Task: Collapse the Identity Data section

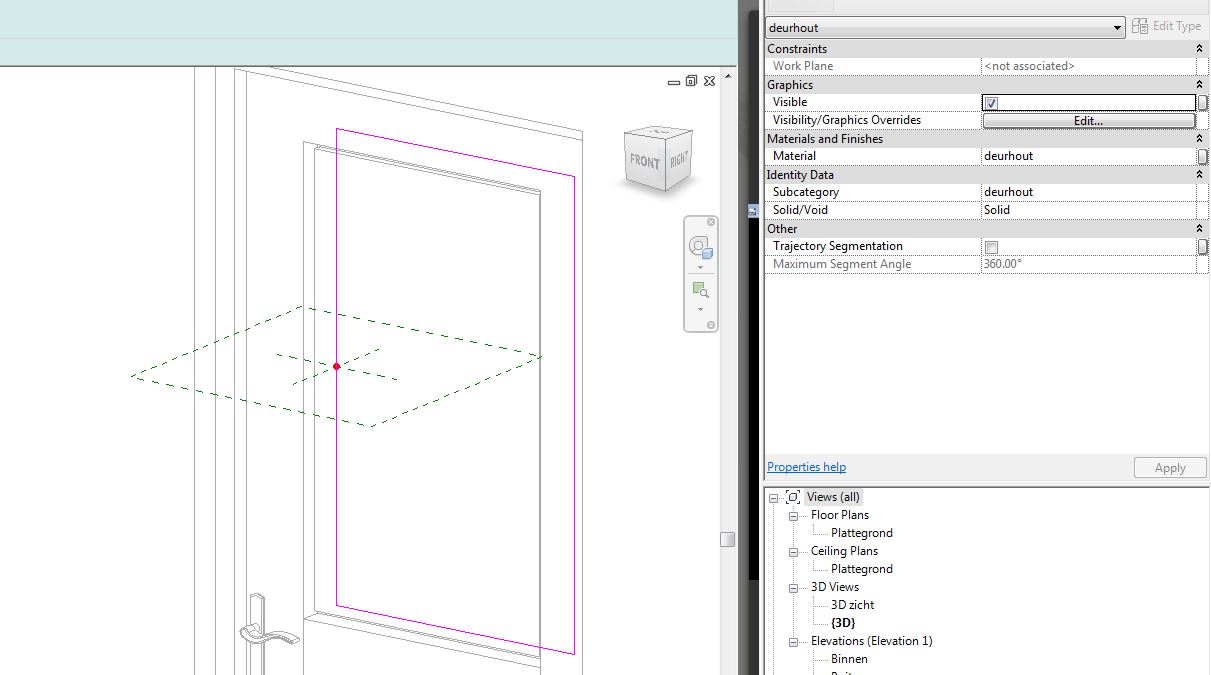Action: 1198,174
